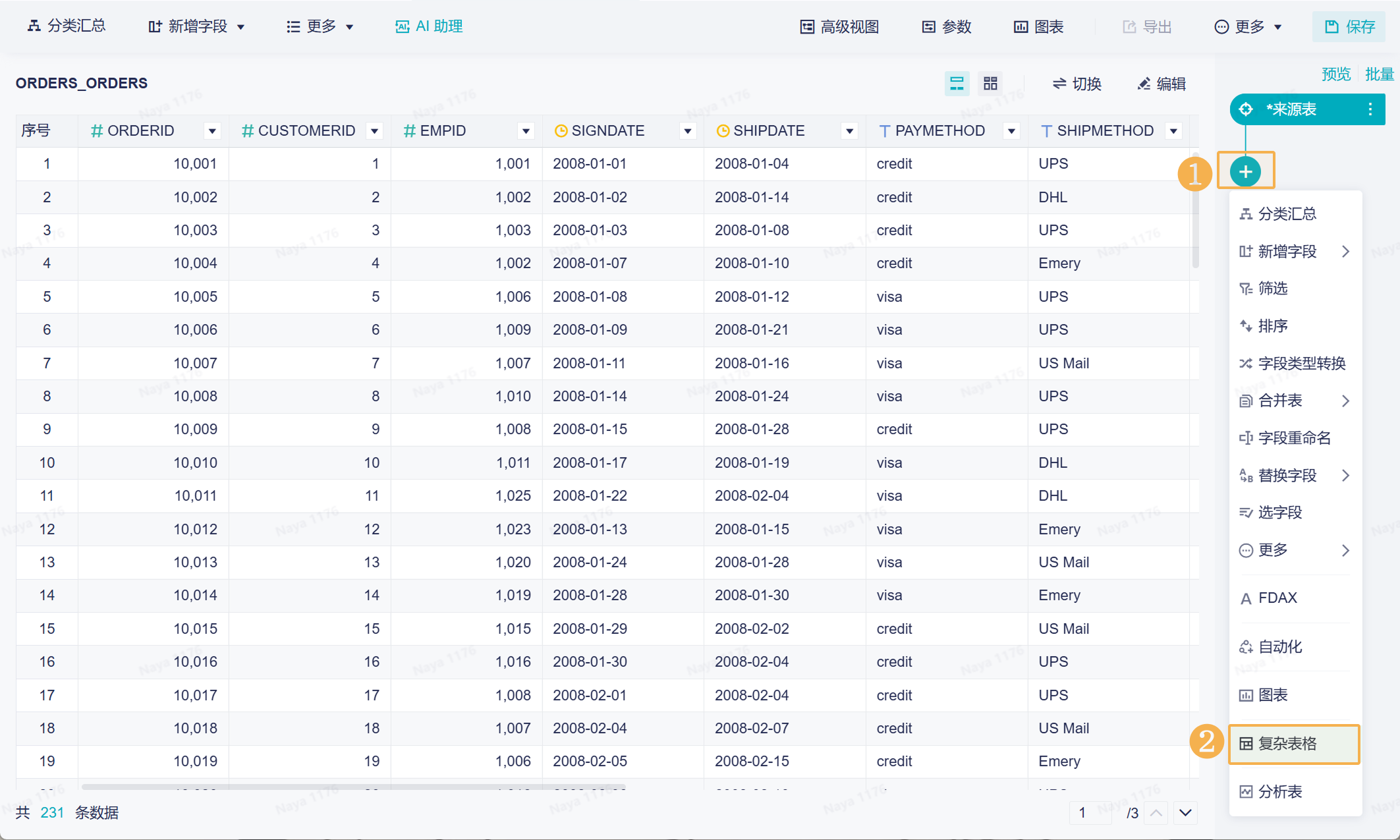Click the date clock icon of SIGNDATE
The image size is (1400, 840).
[x=561, y=131]
